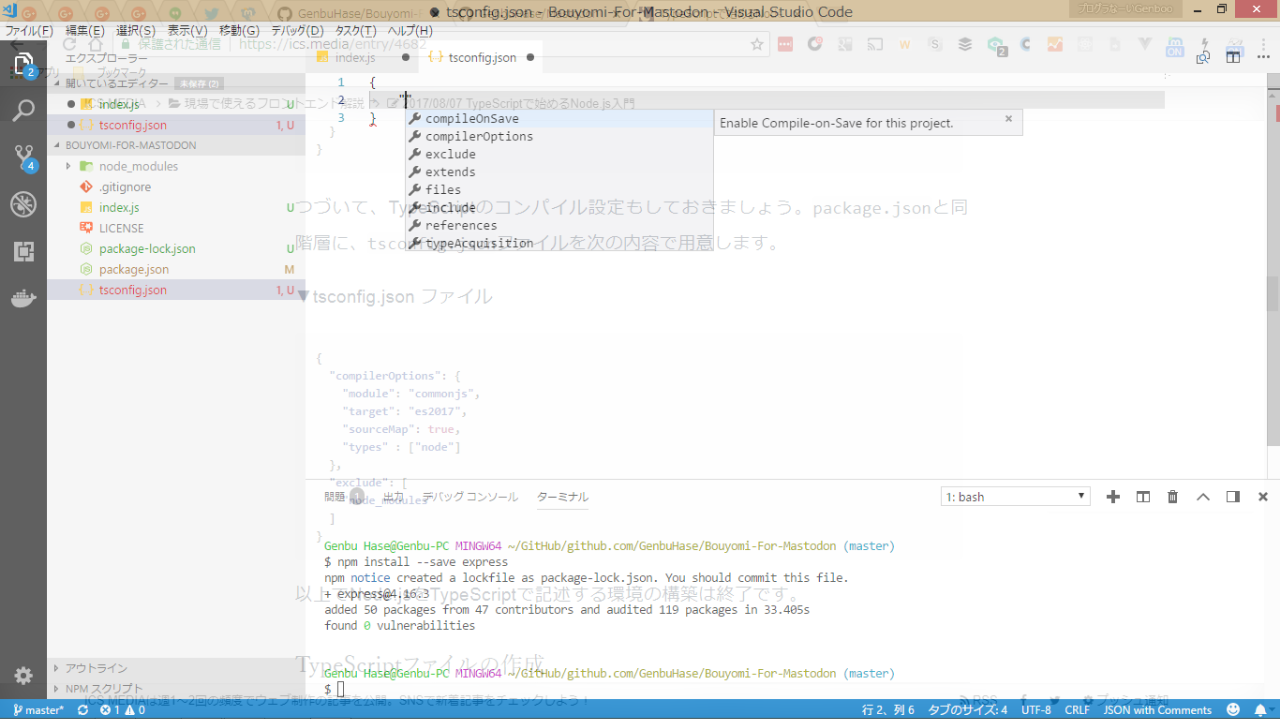The width and height of the screenshot is (1280, 719).
Task: Kill terminal with the trash icon
Action: [x=1173, y=497]
